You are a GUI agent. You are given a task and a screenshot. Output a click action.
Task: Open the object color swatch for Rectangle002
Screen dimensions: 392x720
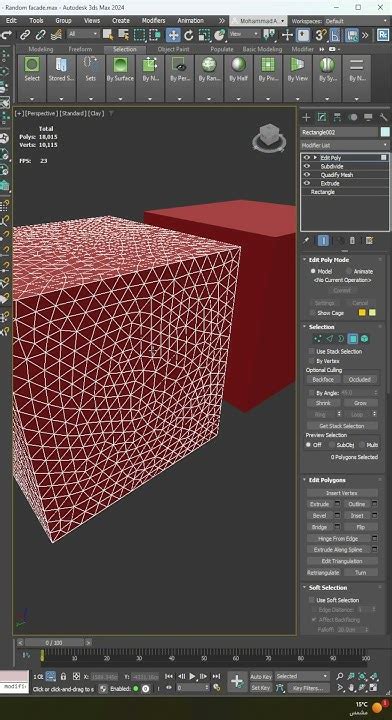(x=385, y=132)
